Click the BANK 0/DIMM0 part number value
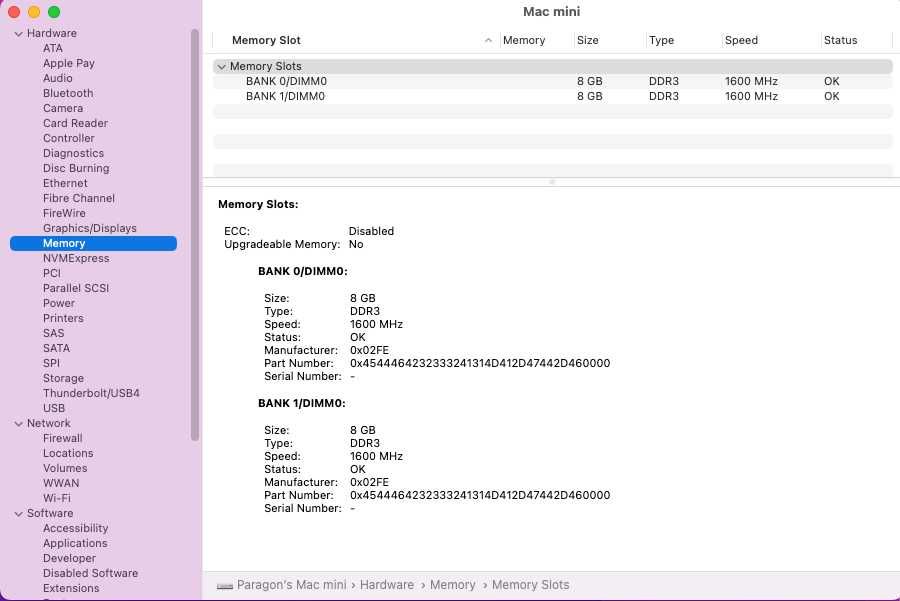The width and height of the screenshot is (900, 601). point(480,363)
